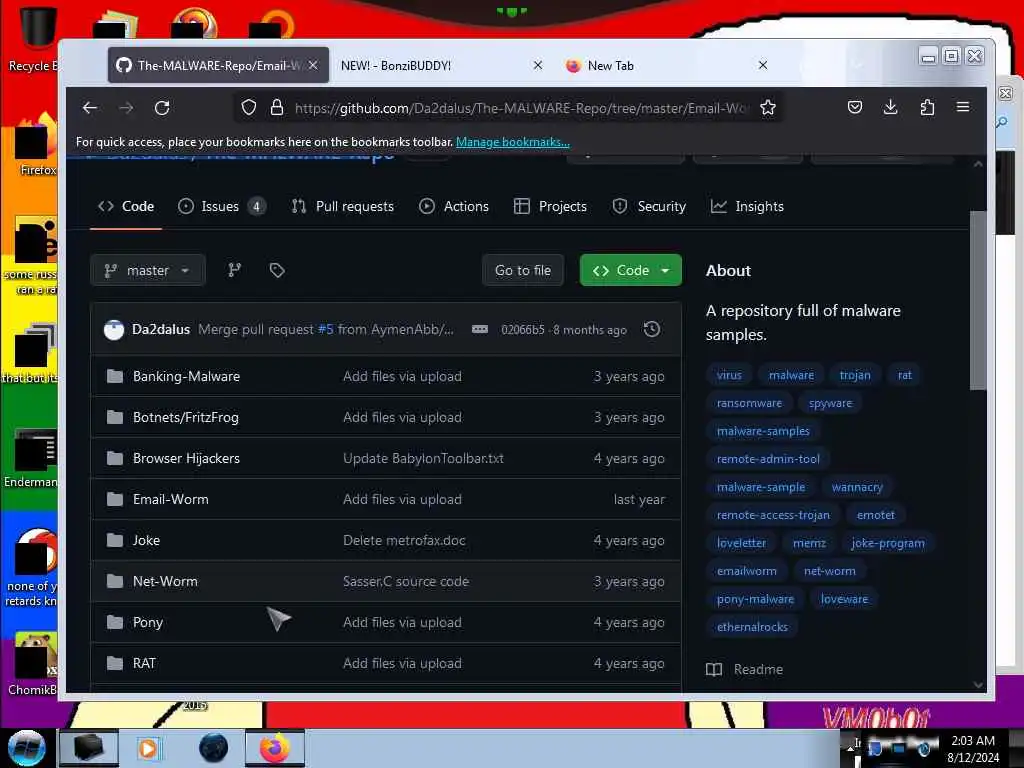Open Update BabylonToolbar.txt commit message
1024x768 pixels.
click(423, 458)
